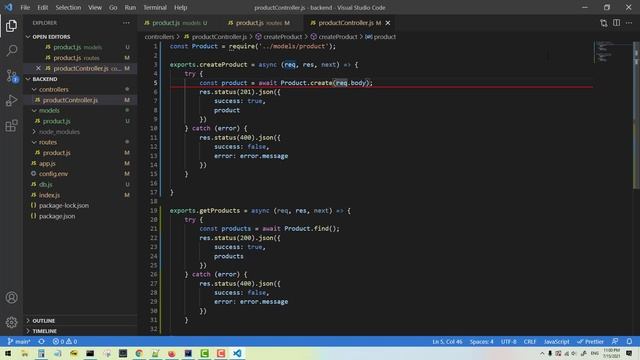Open the Manage gear icon
640x360 pixels.
click(x=11, y=322)
